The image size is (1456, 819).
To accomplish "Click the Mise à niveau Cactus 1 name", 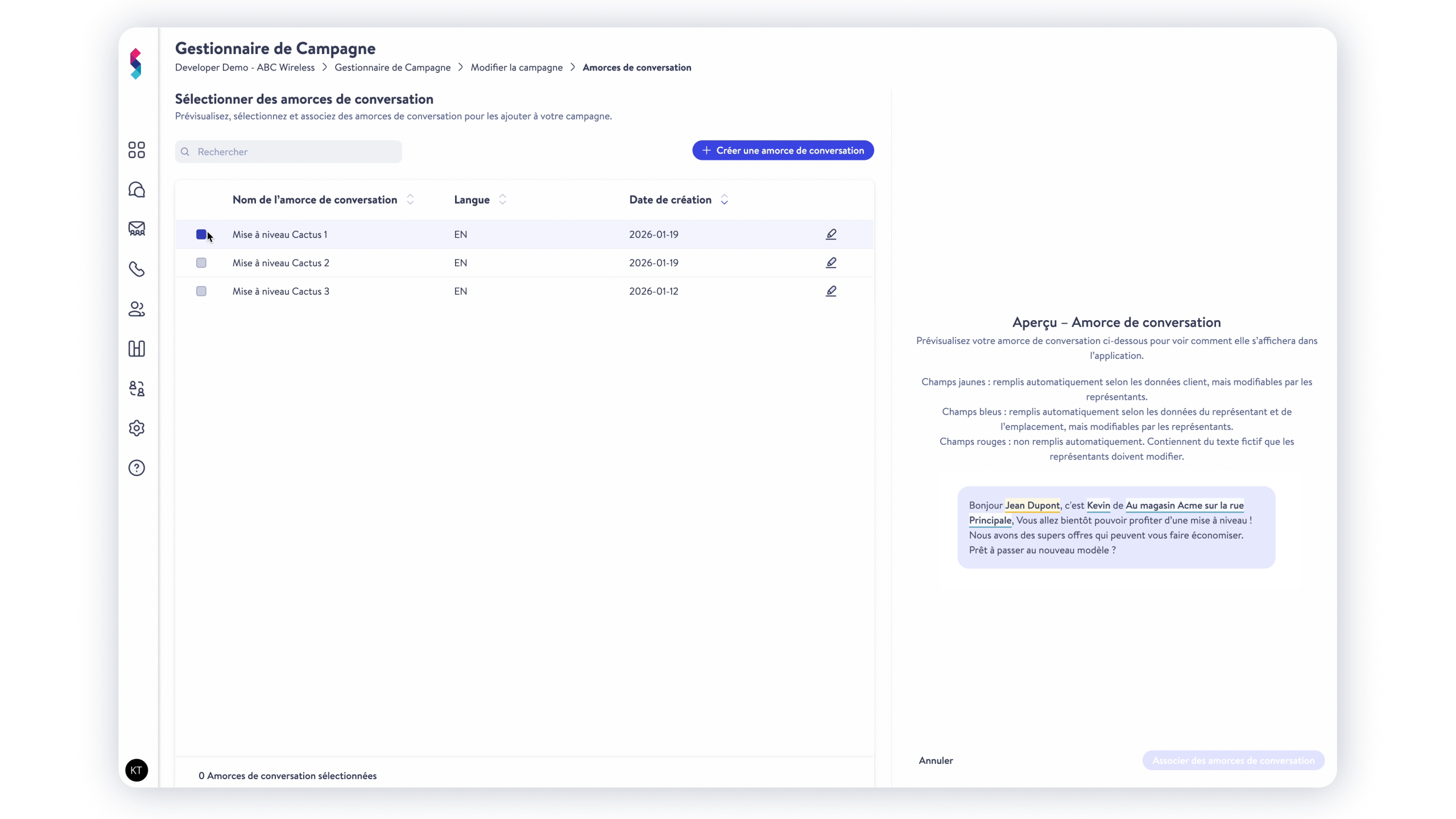I will [280, 234].
